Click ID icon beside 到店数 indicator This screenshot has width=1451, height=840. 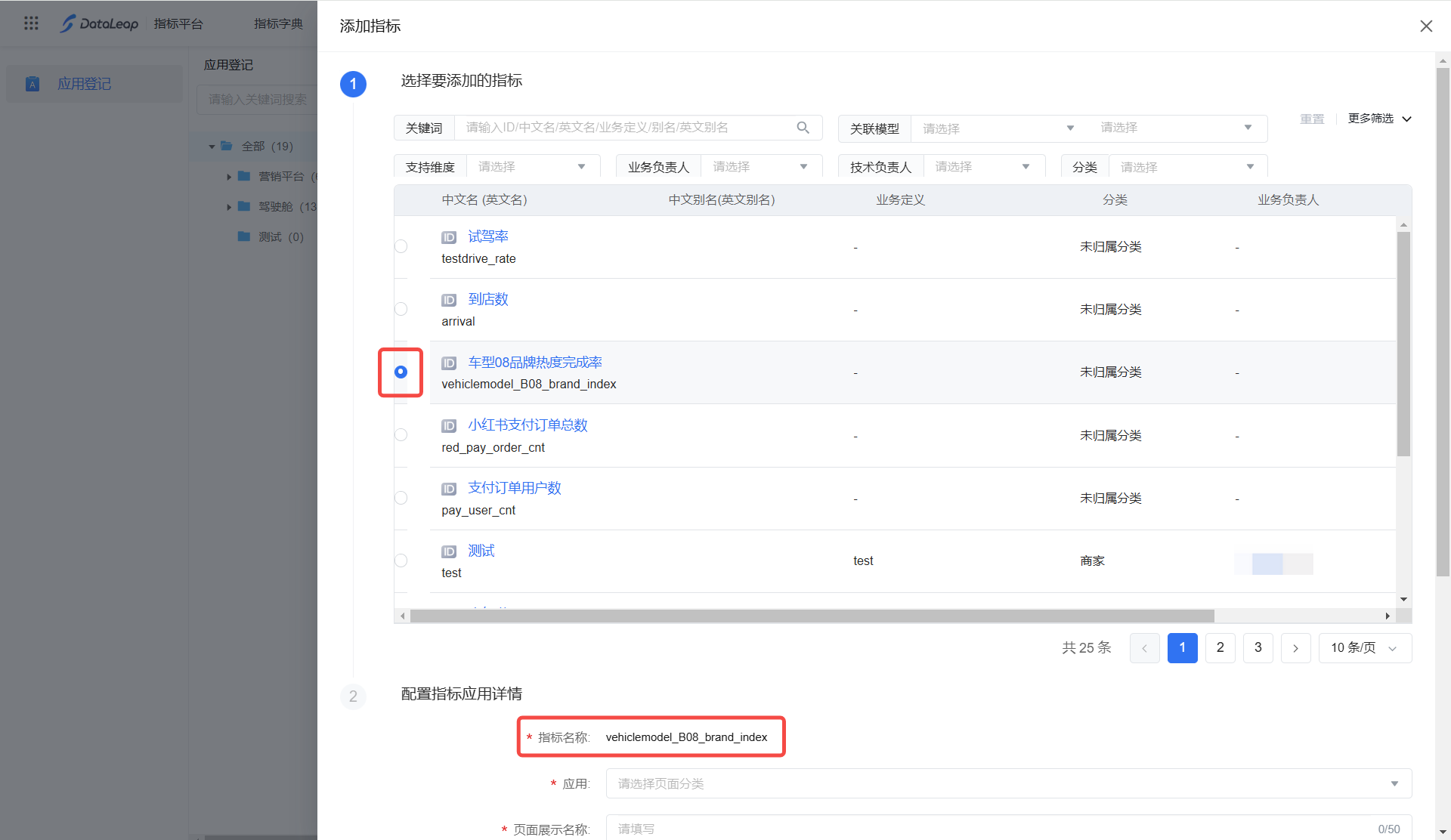pos(449,300)
